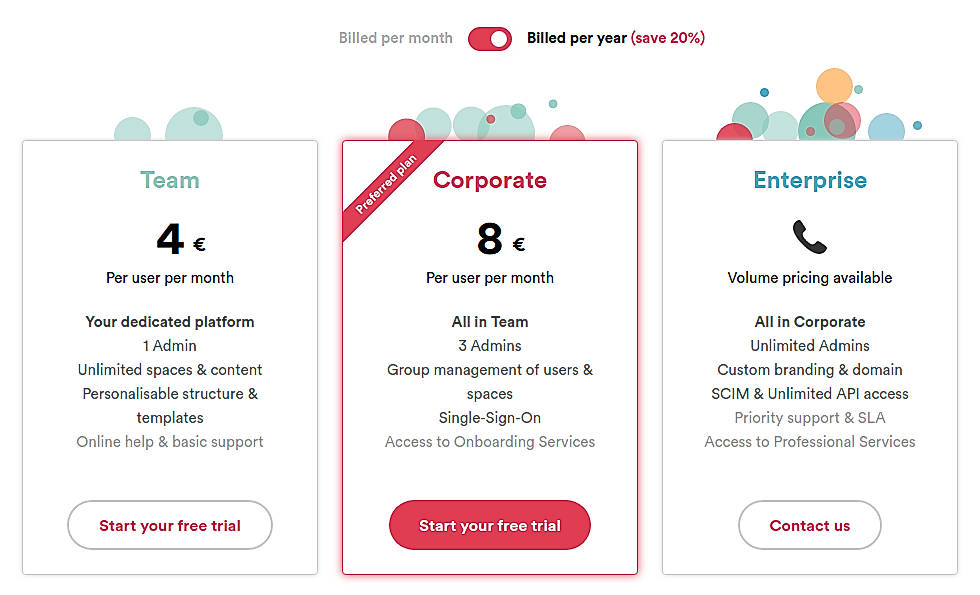The width and height of the screenshot is (980, 595).
Task: Click the 8 euro Corporate price
Action: 489,238
